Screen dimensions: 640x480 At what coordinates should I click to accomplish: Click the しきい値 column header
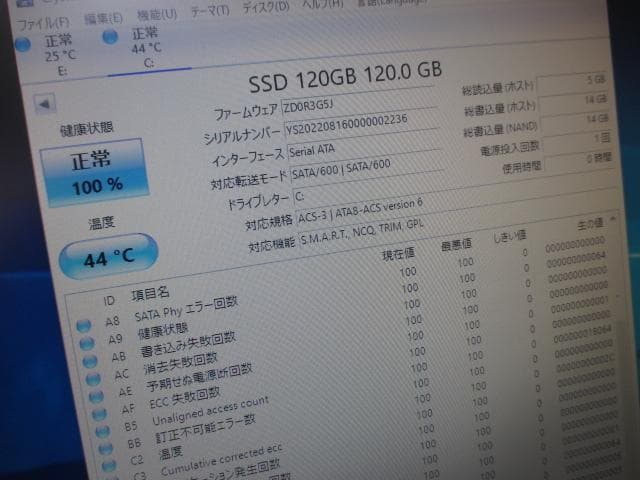[x=509, y=236]
